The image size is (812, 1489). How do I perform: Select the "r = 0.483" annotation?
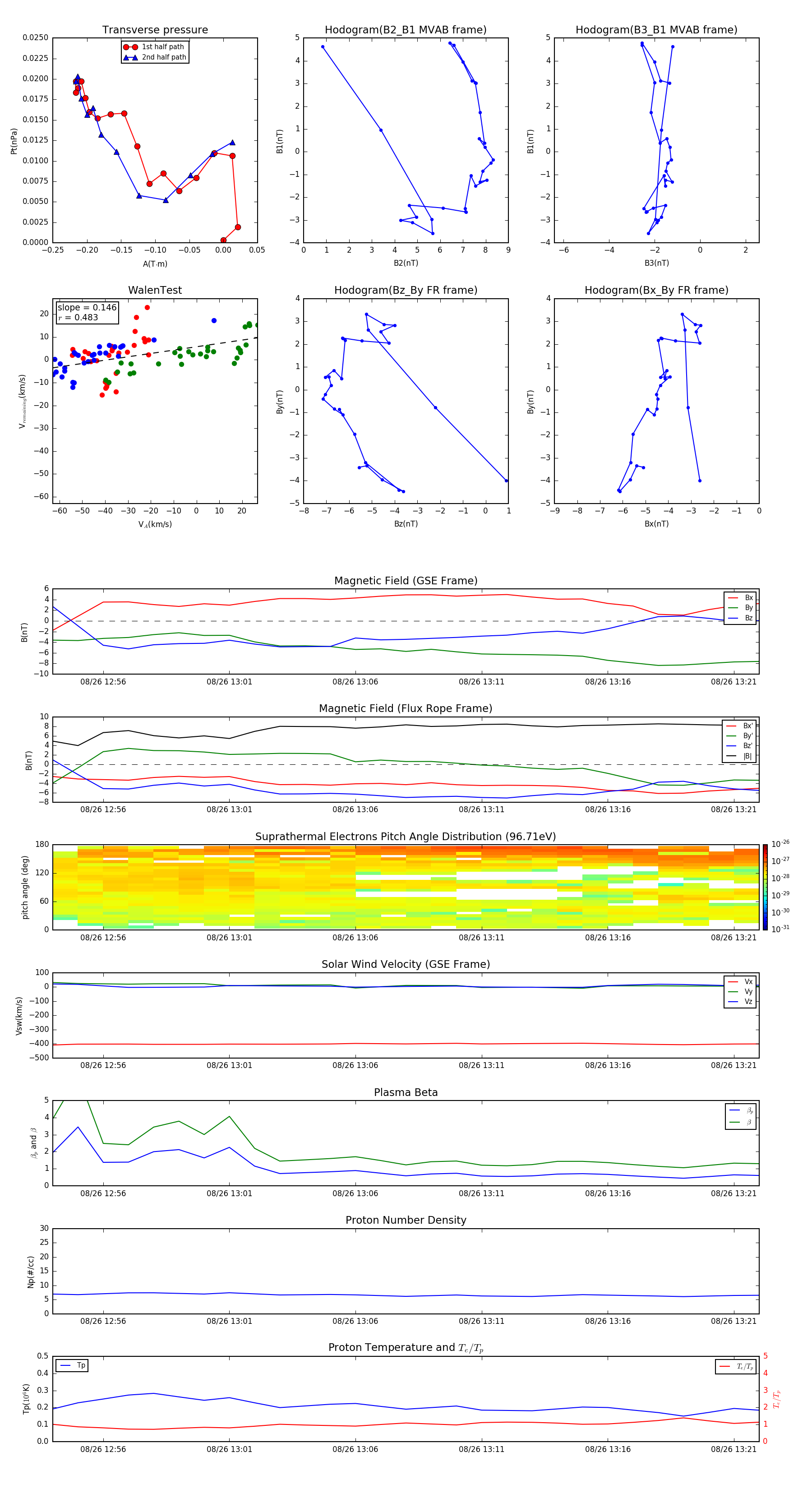point(78,317)
